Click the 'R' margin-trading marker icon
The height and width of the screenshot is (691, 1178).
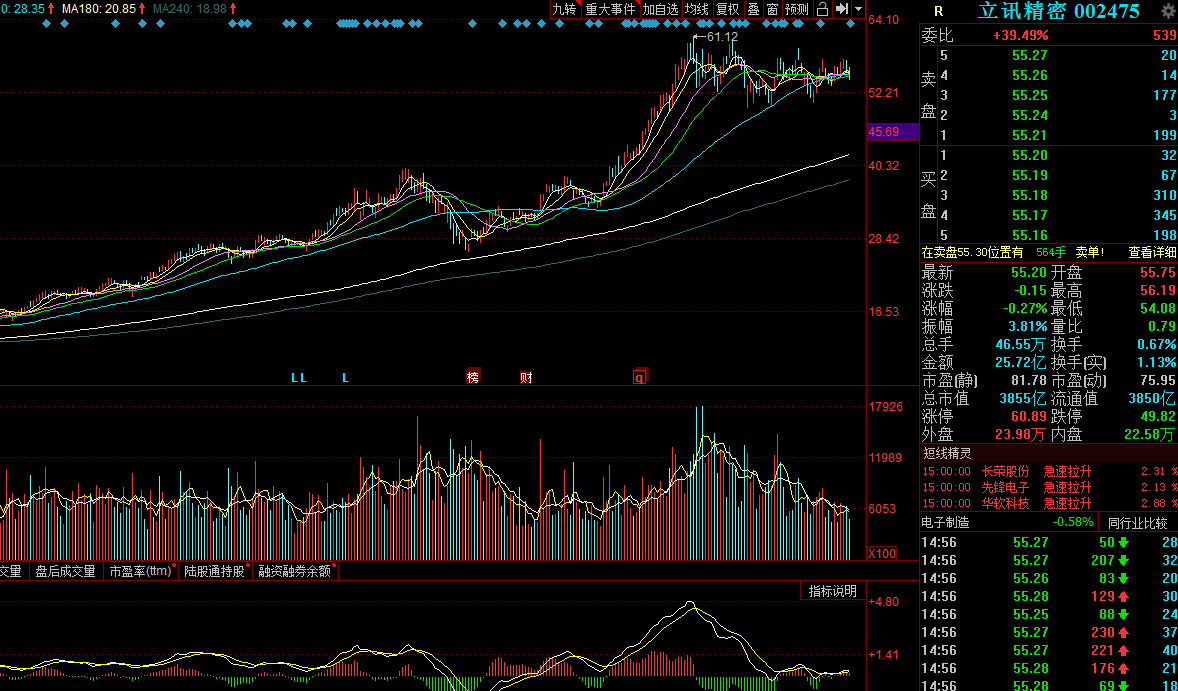click(x=938, y=11)
